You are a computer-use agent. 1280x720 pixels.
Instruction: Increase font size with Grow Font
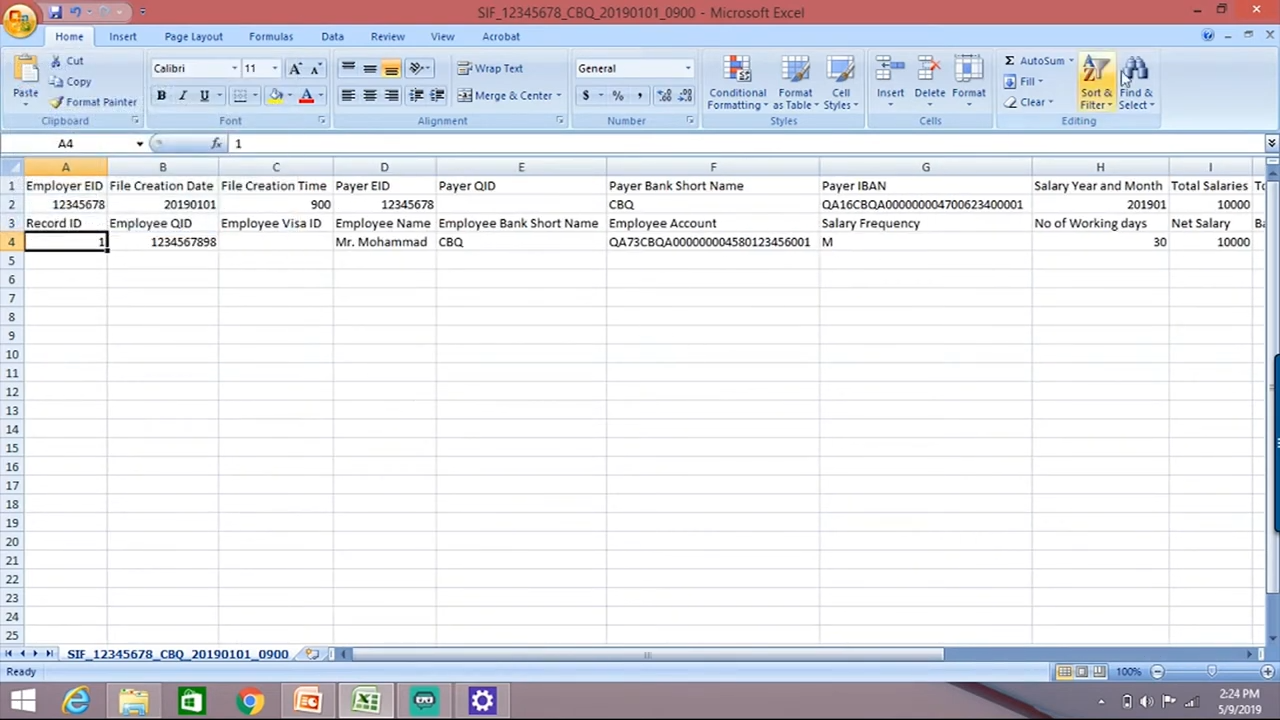click(x=295, y=68)
